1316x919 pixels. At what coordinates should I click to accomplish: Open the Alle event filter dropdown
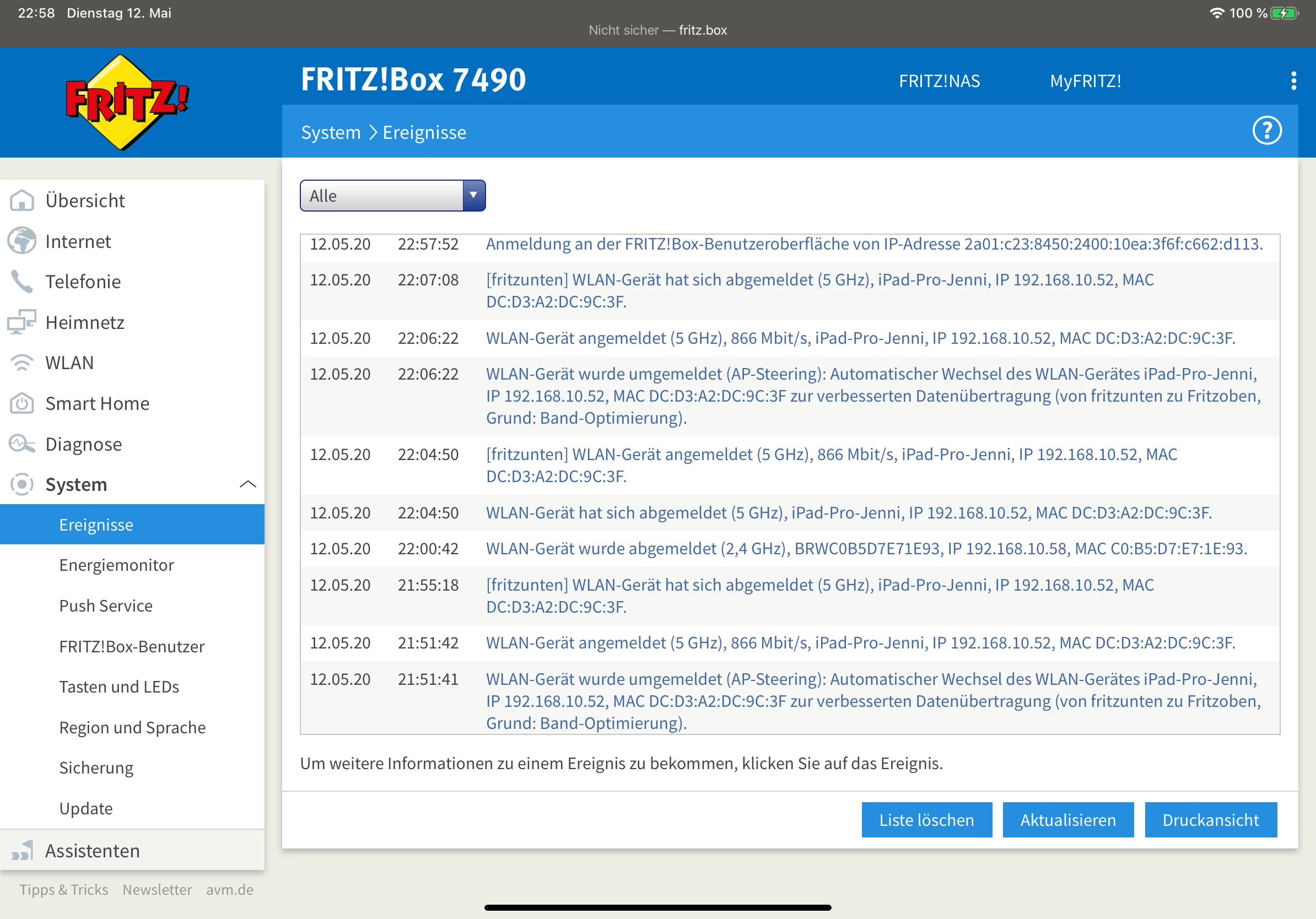coord(392,196)
